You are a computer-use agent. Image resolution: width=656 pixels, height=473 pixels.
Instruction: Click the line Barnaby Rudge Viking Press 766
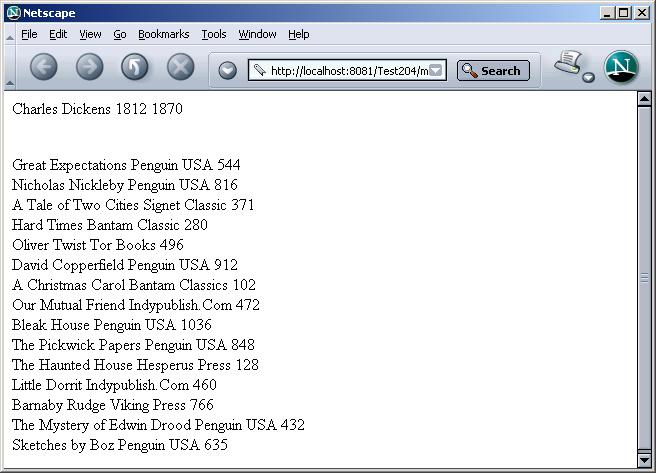(x=113, y=405)
